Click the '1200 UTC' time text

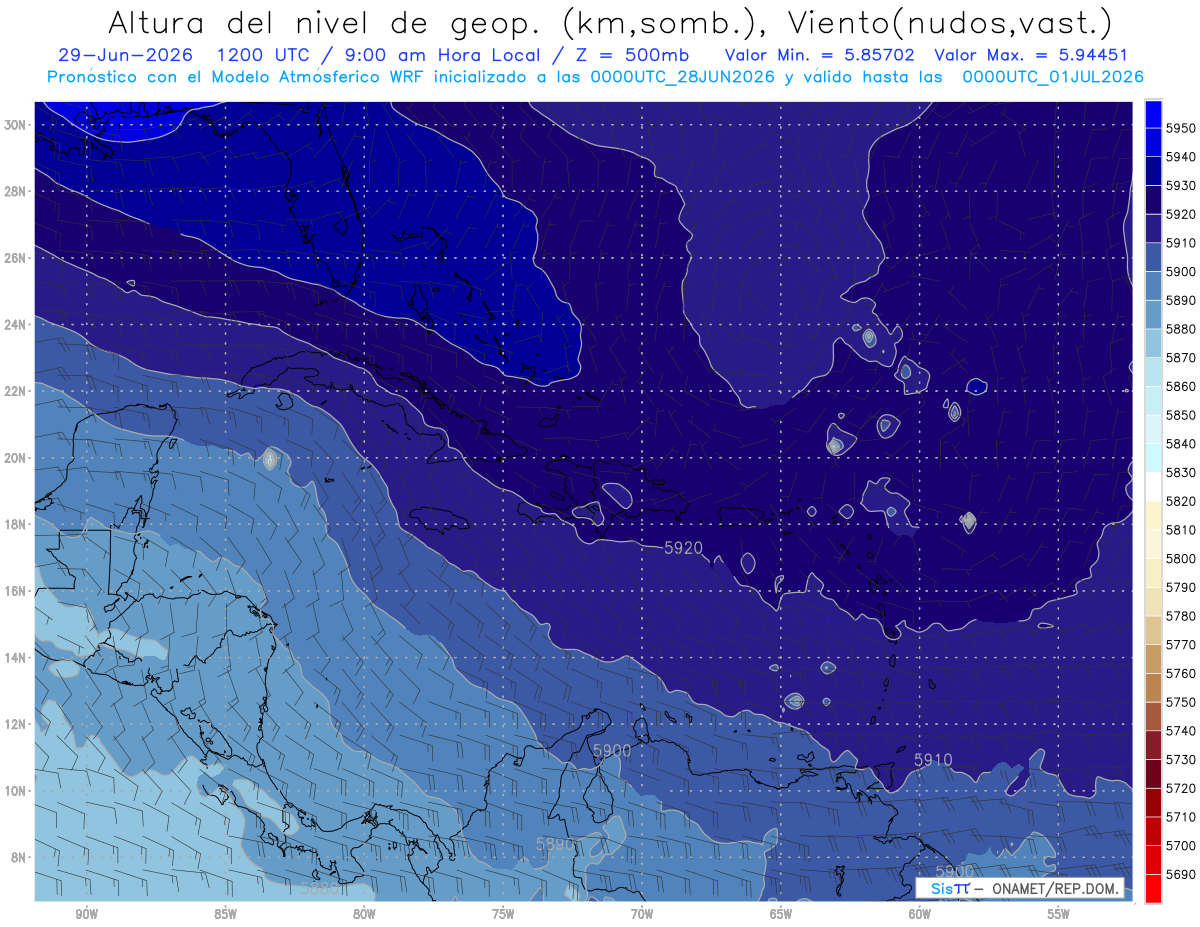coord(262,55)
